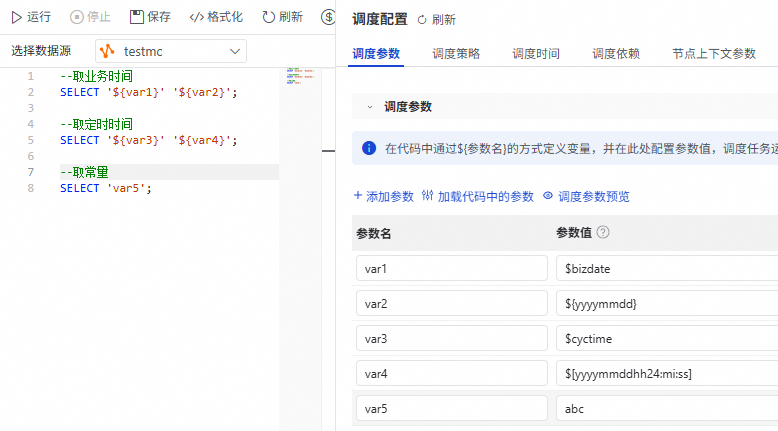Click the 参数值 column header
Screen dimensions: 778x431
tap(574, 232)
